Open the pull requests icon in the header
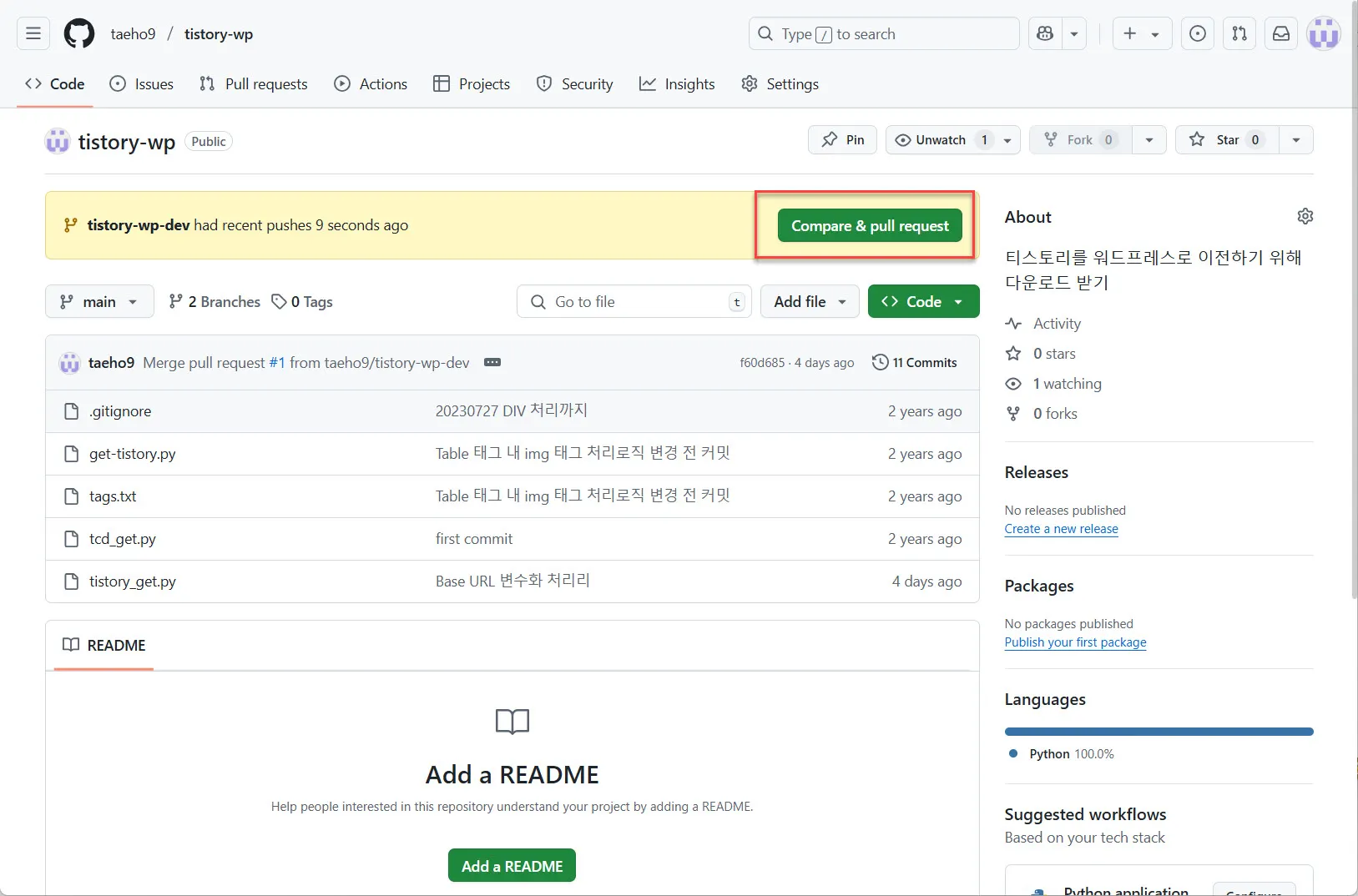1358x896 pixels. tap(1239, 33)
